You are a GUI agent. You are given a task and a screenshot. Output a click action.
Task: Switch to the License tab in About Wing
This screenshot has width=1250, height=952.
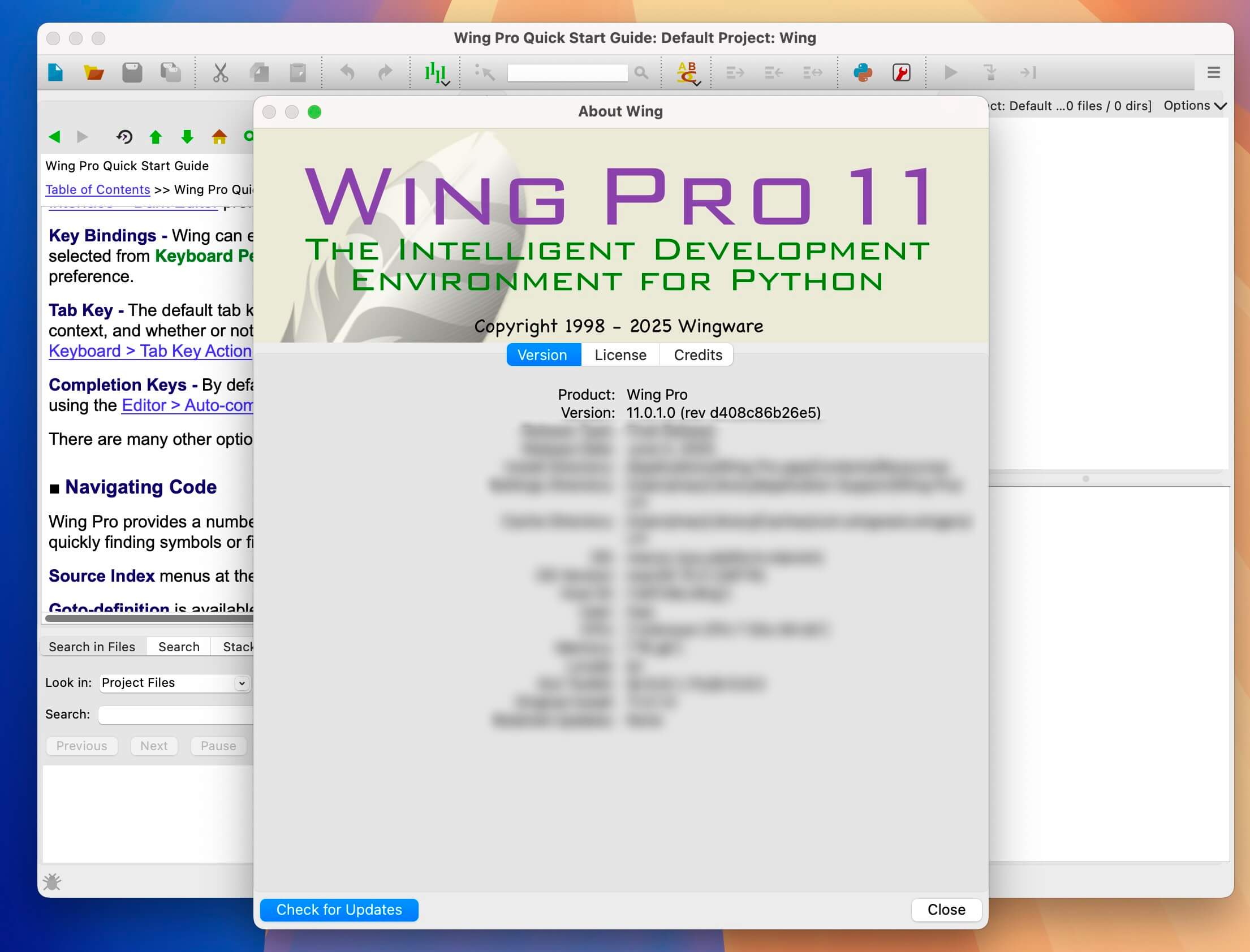pyautogui.click(x=620, y=354)
